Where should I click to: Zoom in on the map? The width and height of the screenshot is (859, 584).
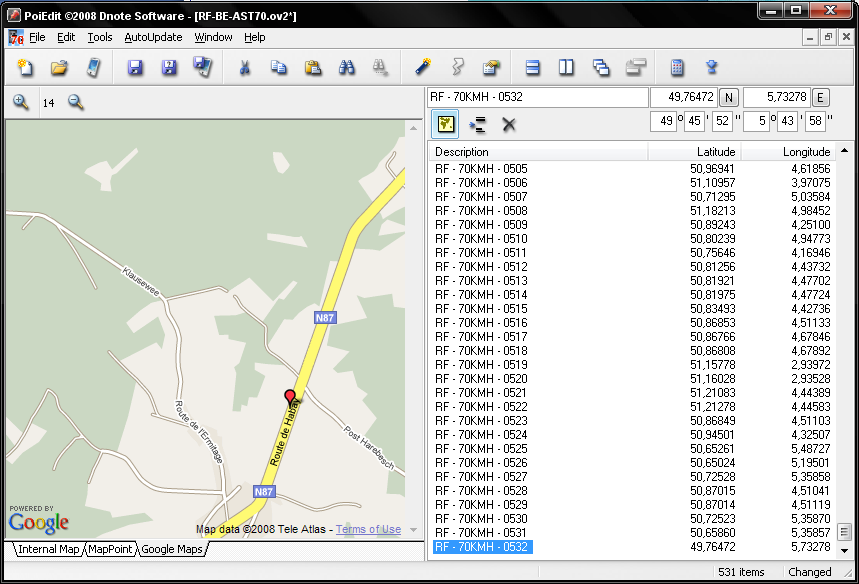[21, 102]
